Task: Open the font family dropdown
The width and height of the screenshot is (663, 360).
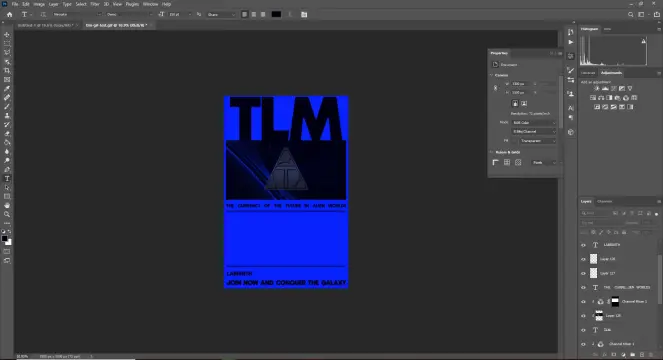Action: point(77,14)
